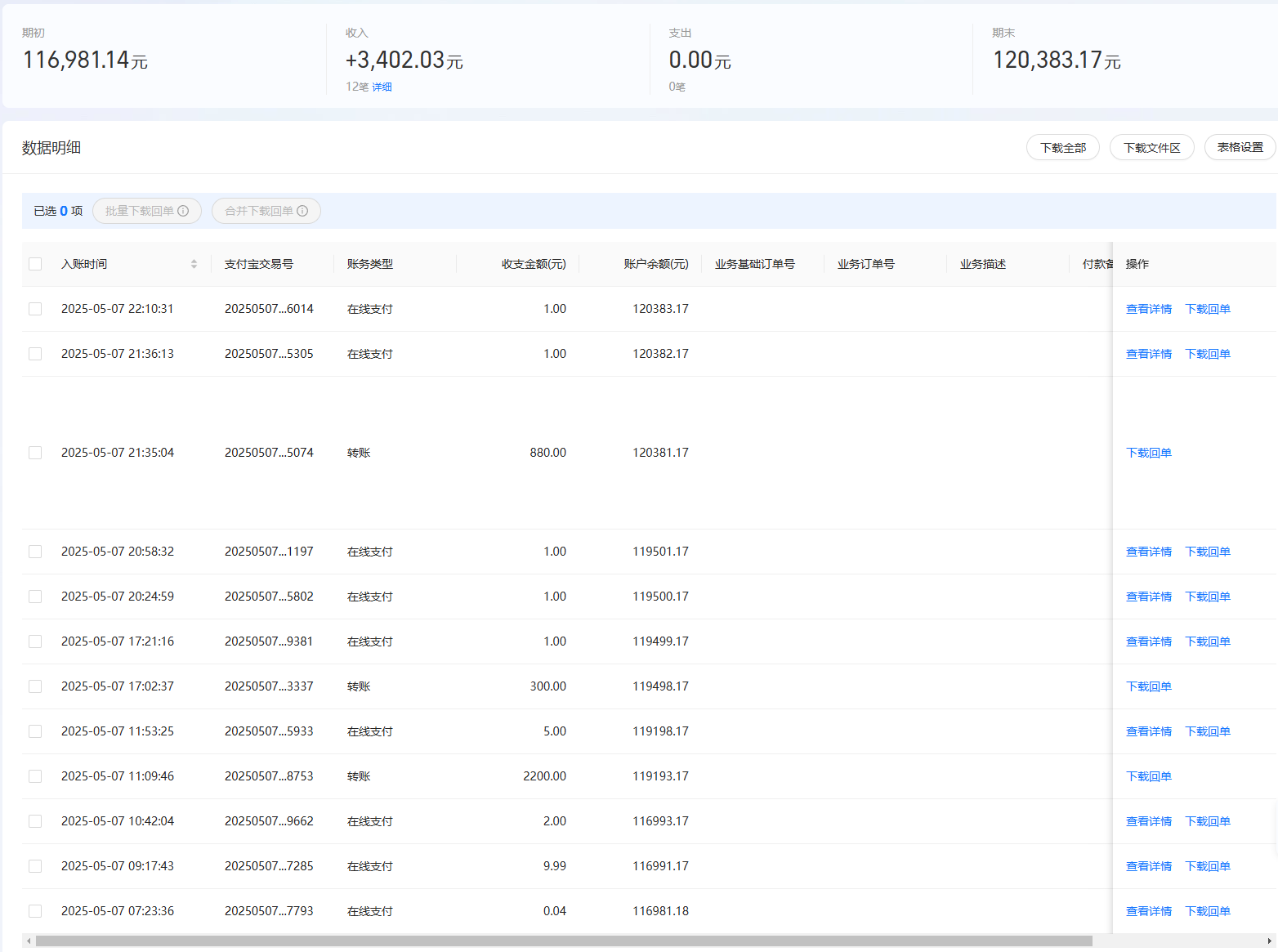Click the info icon beside 合并下载回单
This screenshot has width=1278, height=952.
[x=302, y=211]
